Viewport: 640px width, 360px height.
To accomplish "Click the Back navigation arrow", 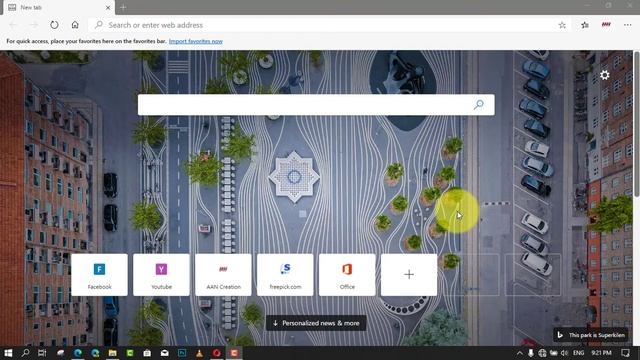I will (13, 25).
